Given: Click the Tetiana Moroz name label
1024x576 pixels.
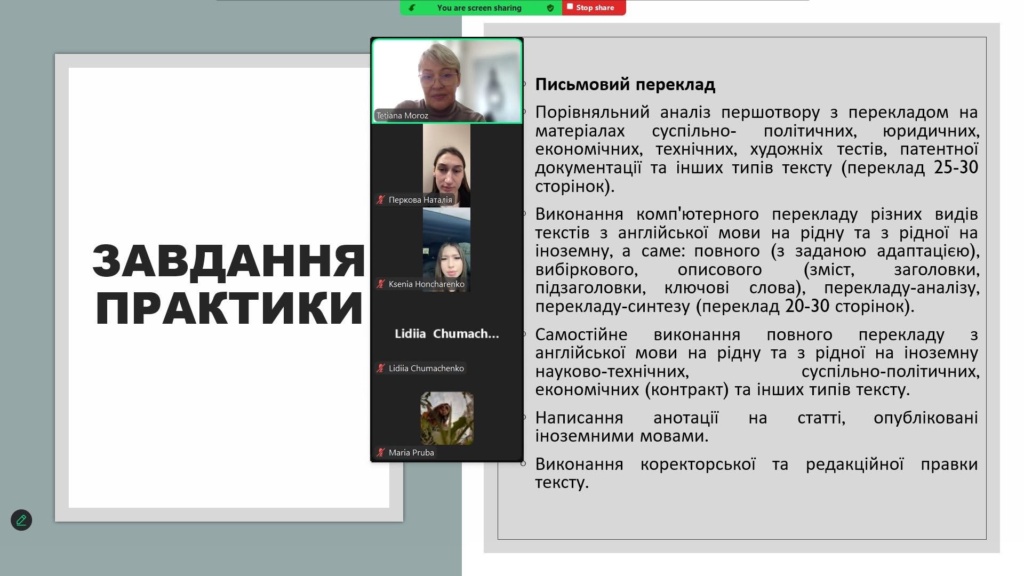Looking at the screenshot, I should point(402,116).
